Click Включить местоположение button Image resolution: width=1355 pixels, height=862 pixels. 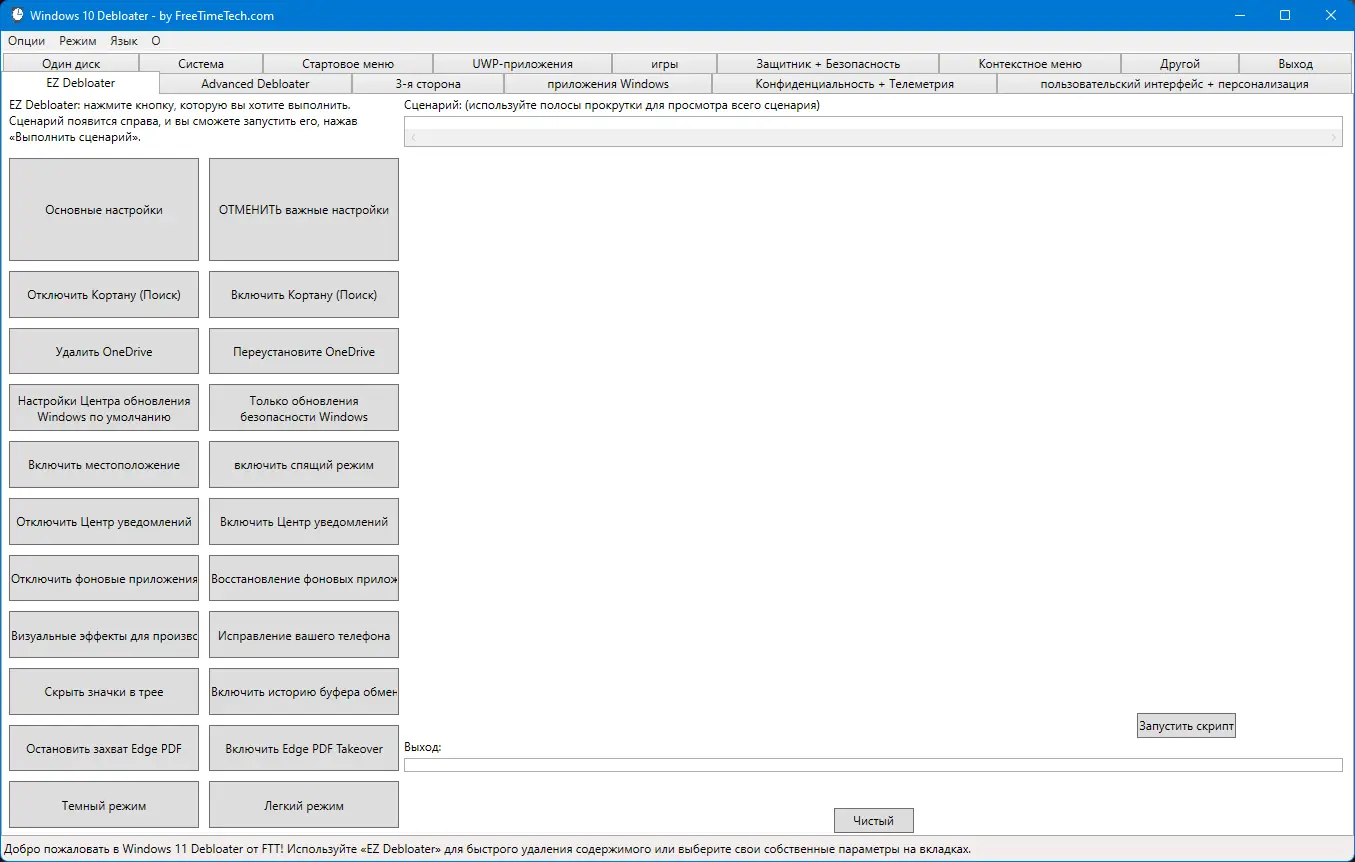click(x=104, y=465)
